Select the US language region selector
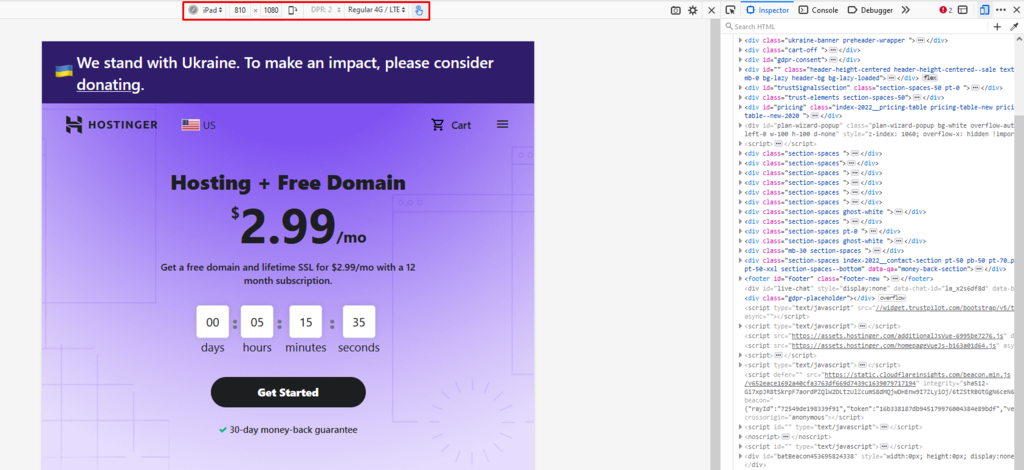 (198, 125)
